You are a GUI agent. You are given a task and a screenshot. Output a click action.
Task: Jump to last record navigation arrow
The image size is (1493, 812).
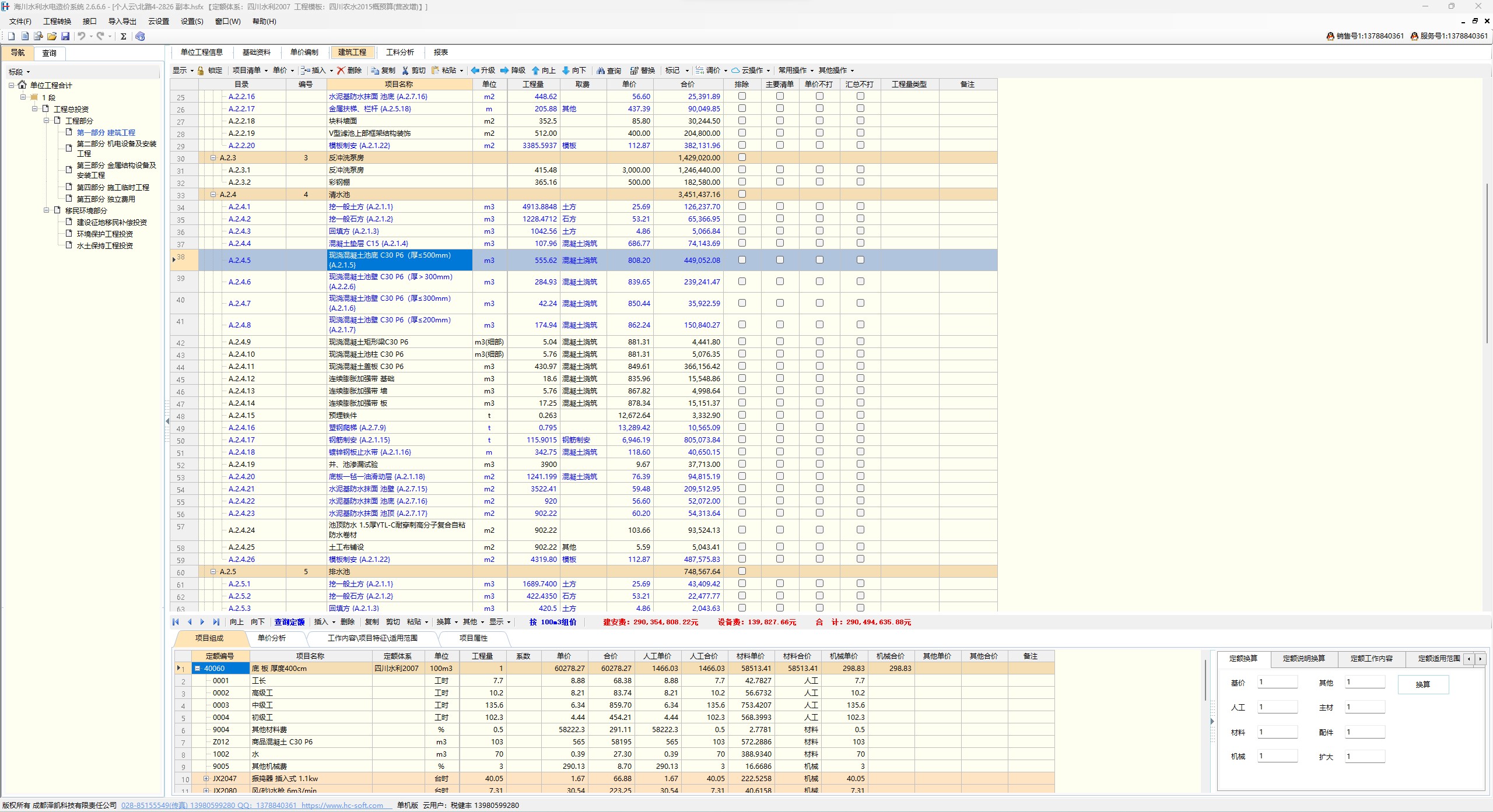pos(216,622)
